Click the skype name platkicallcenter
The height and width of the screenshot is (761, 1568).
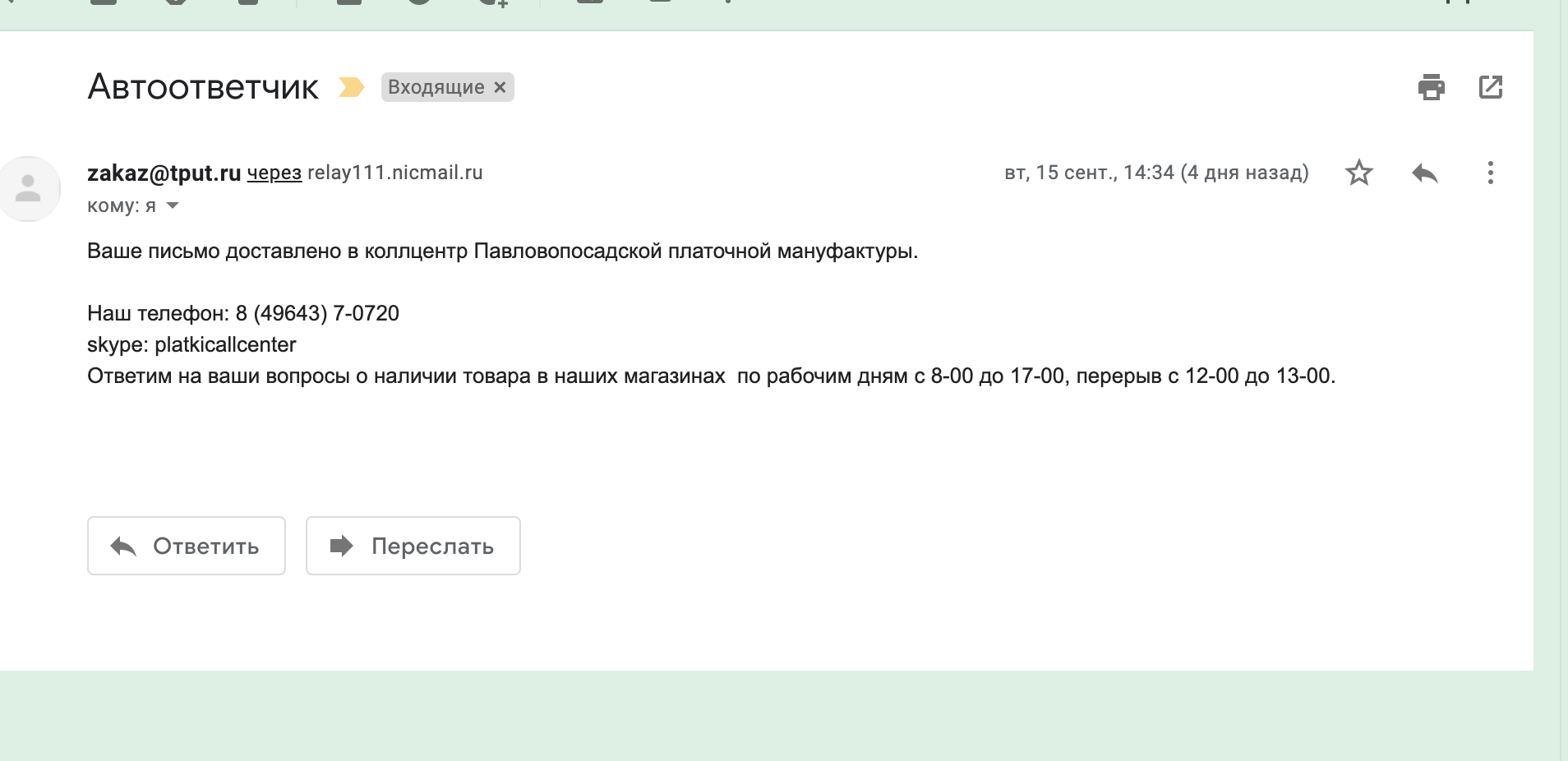click(225, 344)
